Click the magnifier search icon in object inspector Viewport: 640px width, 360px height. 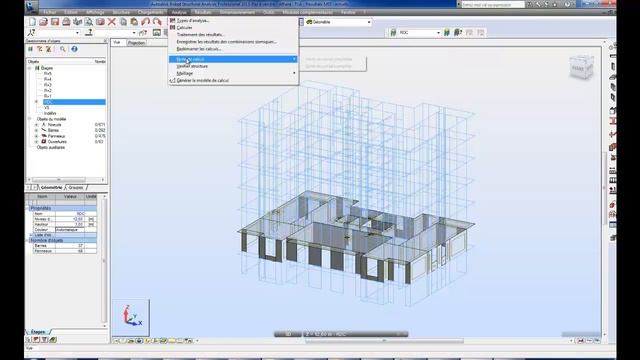[x=62, y=49]
